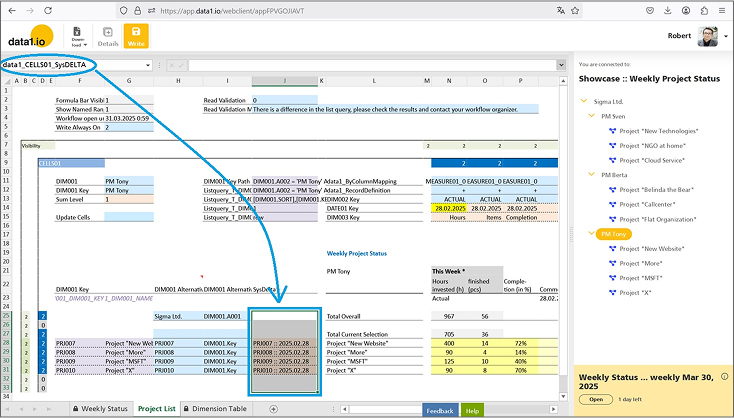This screenshot has height=418, width=734.
Task: Click the Total Overall hours value 967
Action: pyautogui.click(x=448, y=316)
